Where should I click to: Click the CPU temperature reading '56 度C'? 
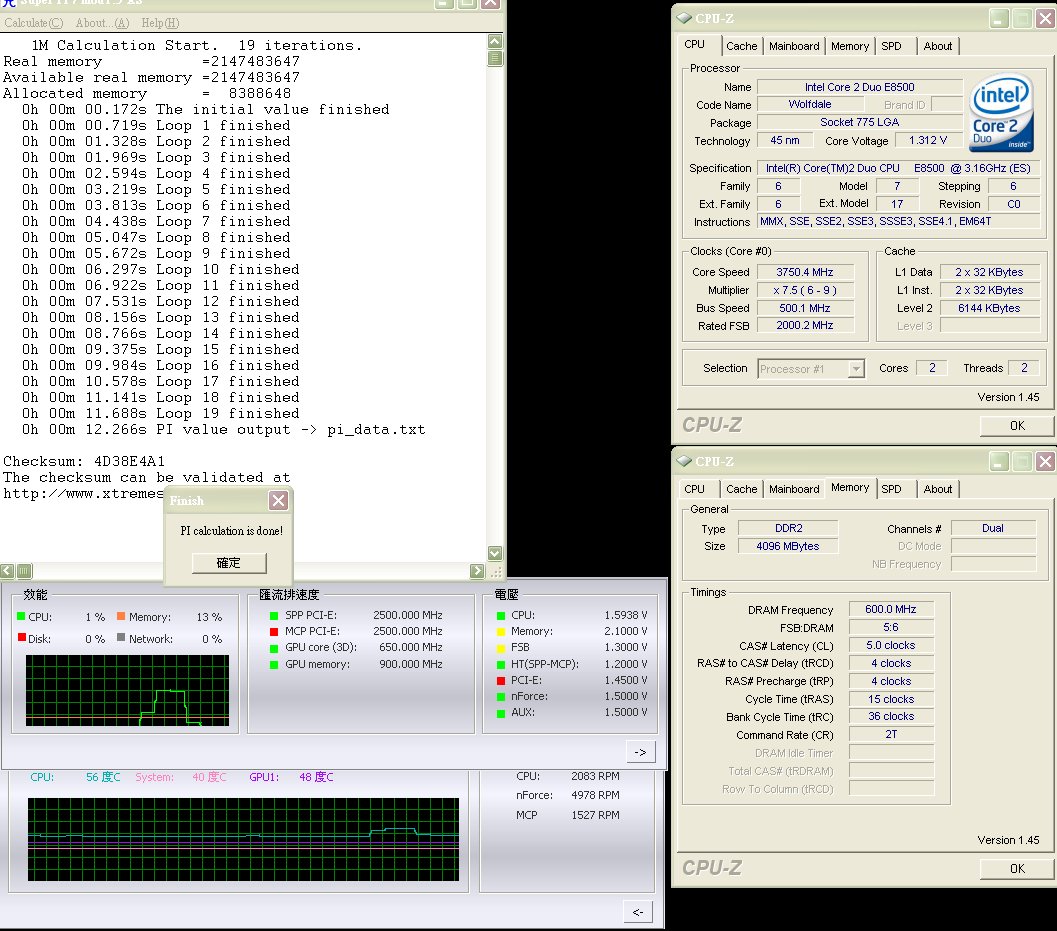pos(103,777)
